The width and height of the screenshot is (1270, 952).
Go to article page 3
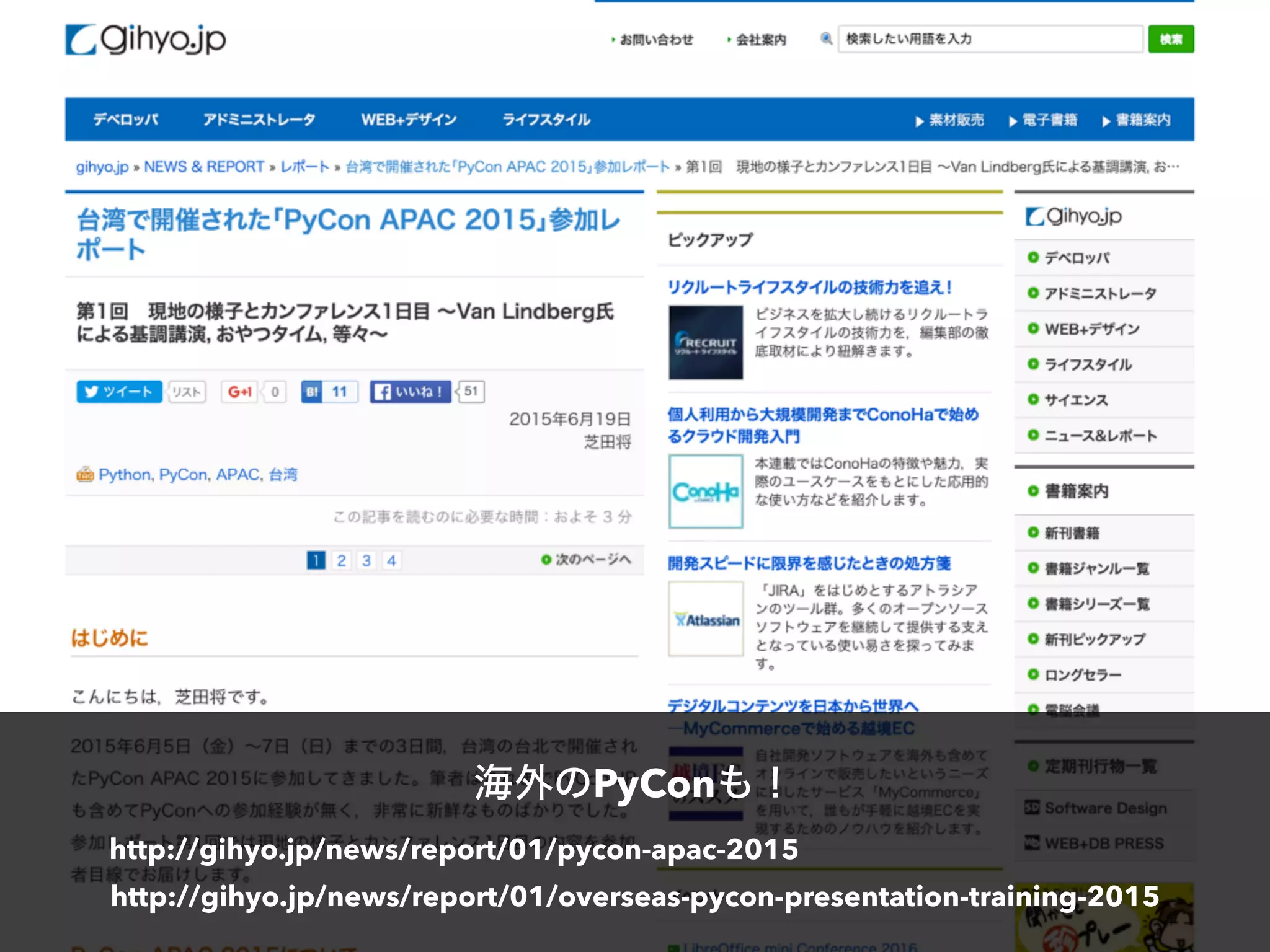[x=366, y=560]
